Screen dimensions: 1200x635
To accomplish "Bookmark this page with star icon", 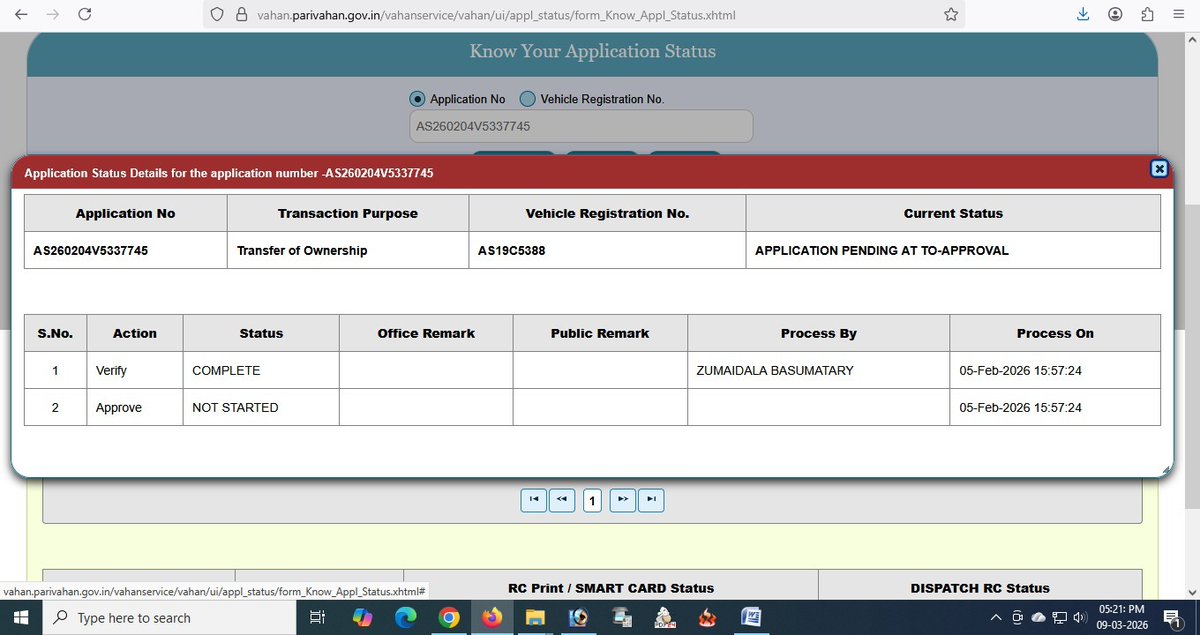I will pyautogui.click(x=951, y=15).
